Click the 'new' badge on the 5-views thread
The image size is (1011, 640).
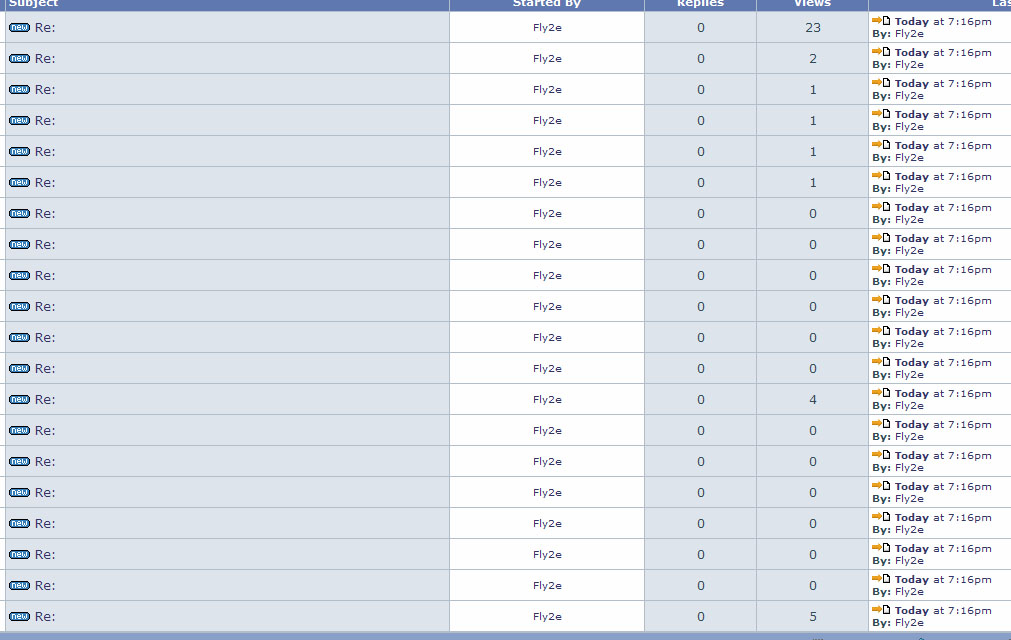pyautogui.click(x=19, y=616)
